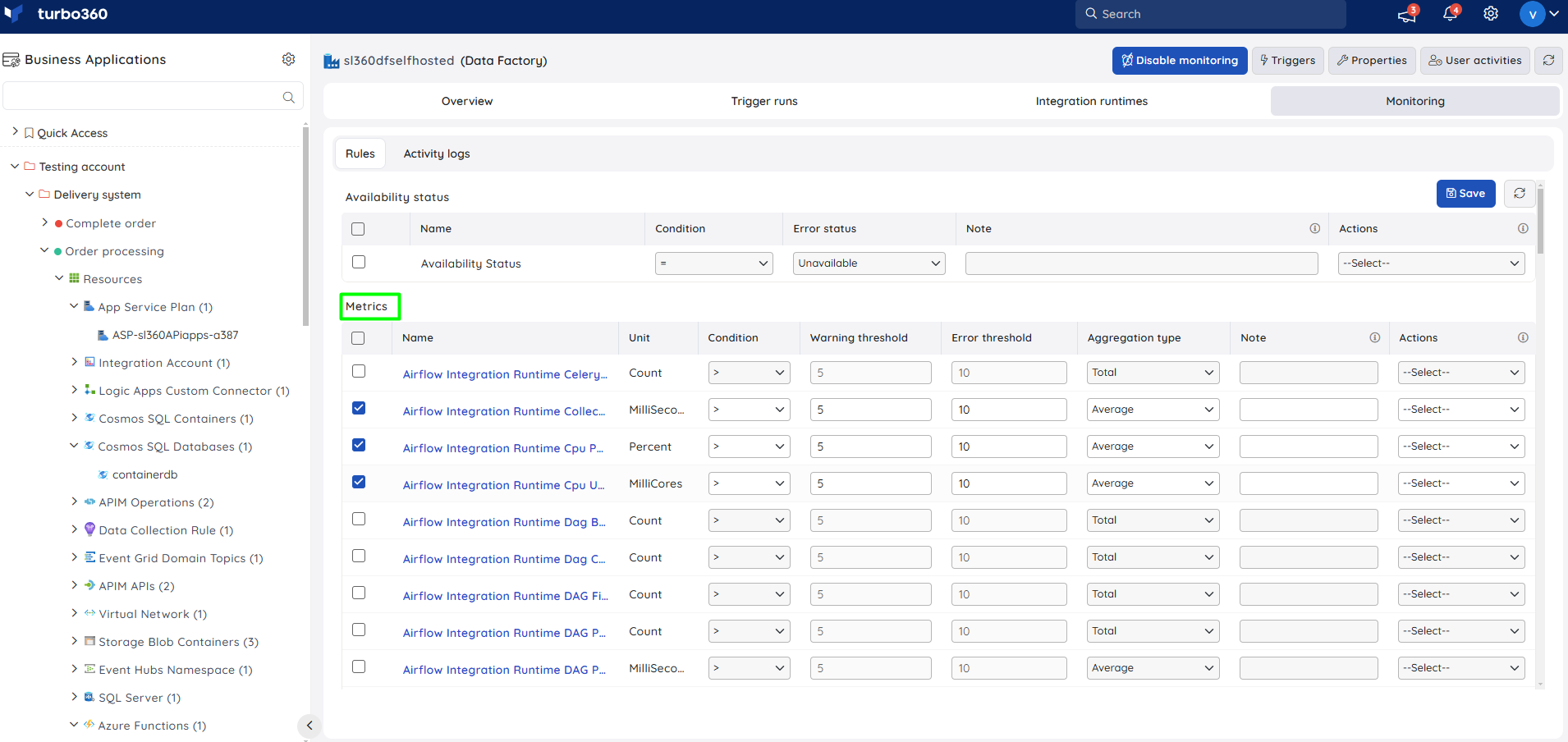1568x742 pixels.
Task: Click info icon in Availability Note header
Action: (1314, 228)
